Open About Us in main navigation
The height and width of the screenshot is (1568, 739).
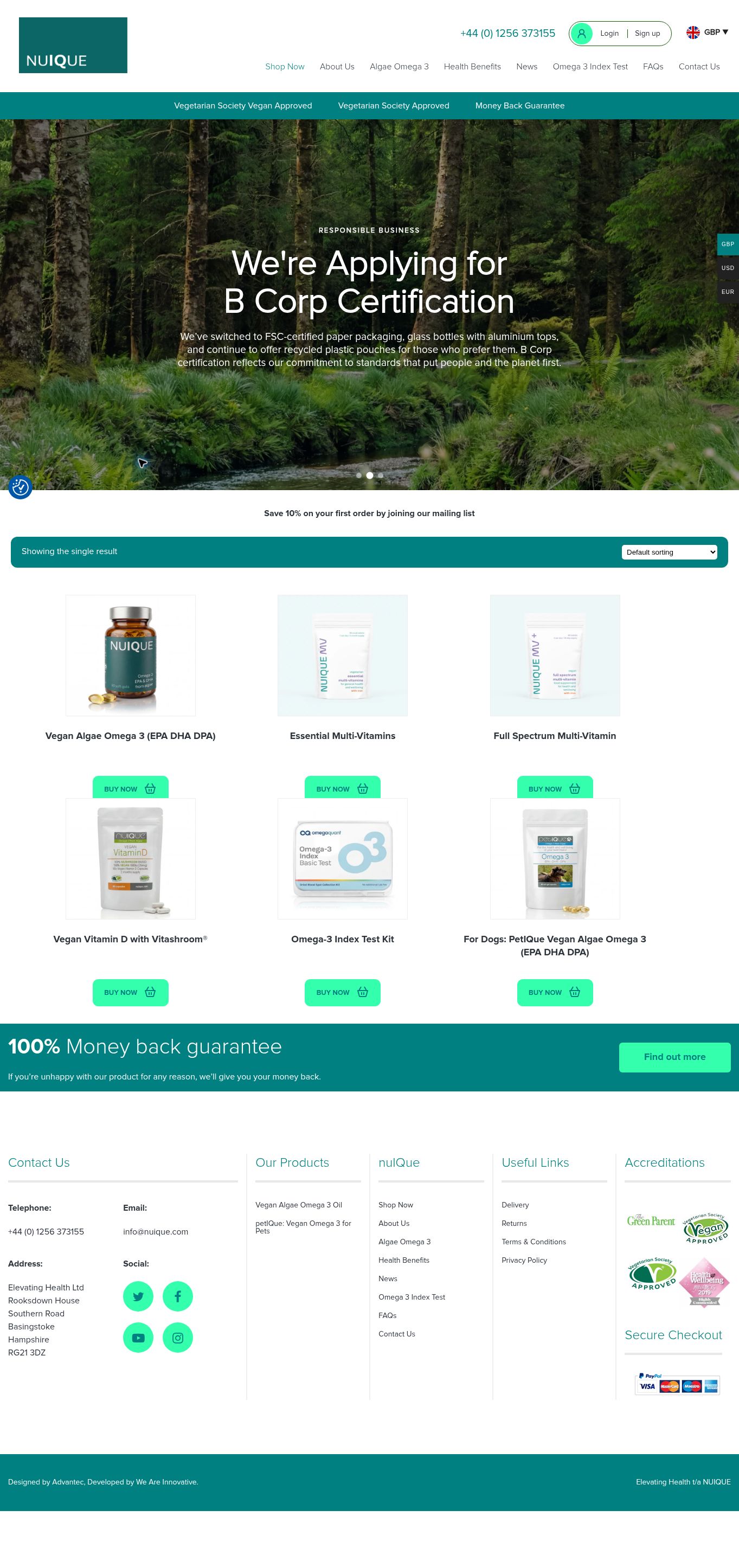point(337,66)
